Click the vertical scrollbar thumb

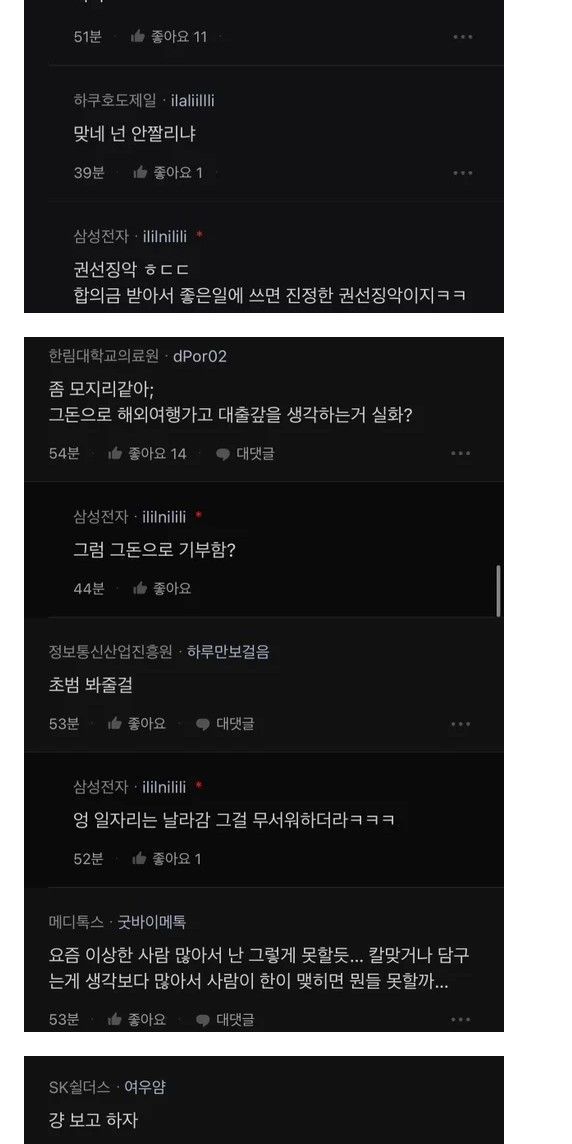pyautogui.click(x=498, y=591)
